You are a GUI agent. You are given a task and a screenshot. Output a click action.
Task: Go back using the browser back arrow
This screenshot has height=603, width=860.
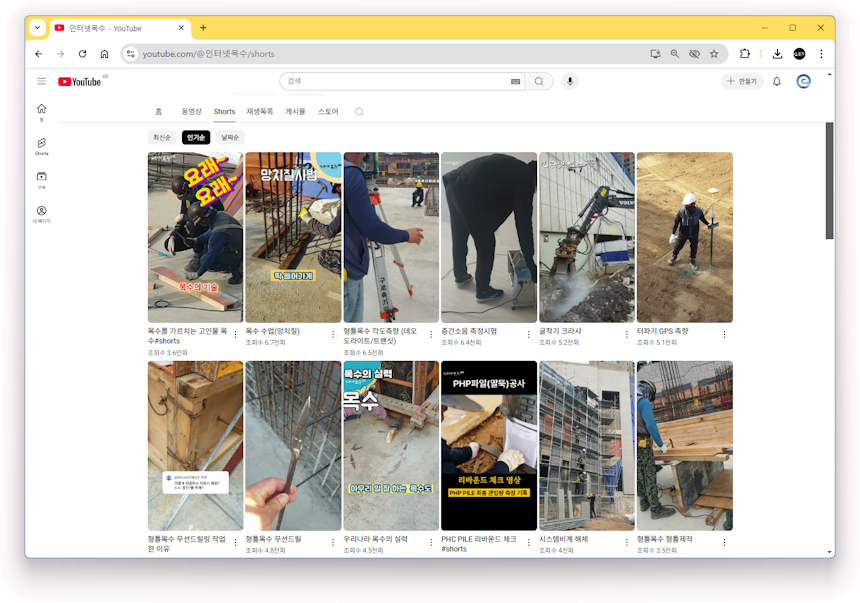tap(38, 54)
